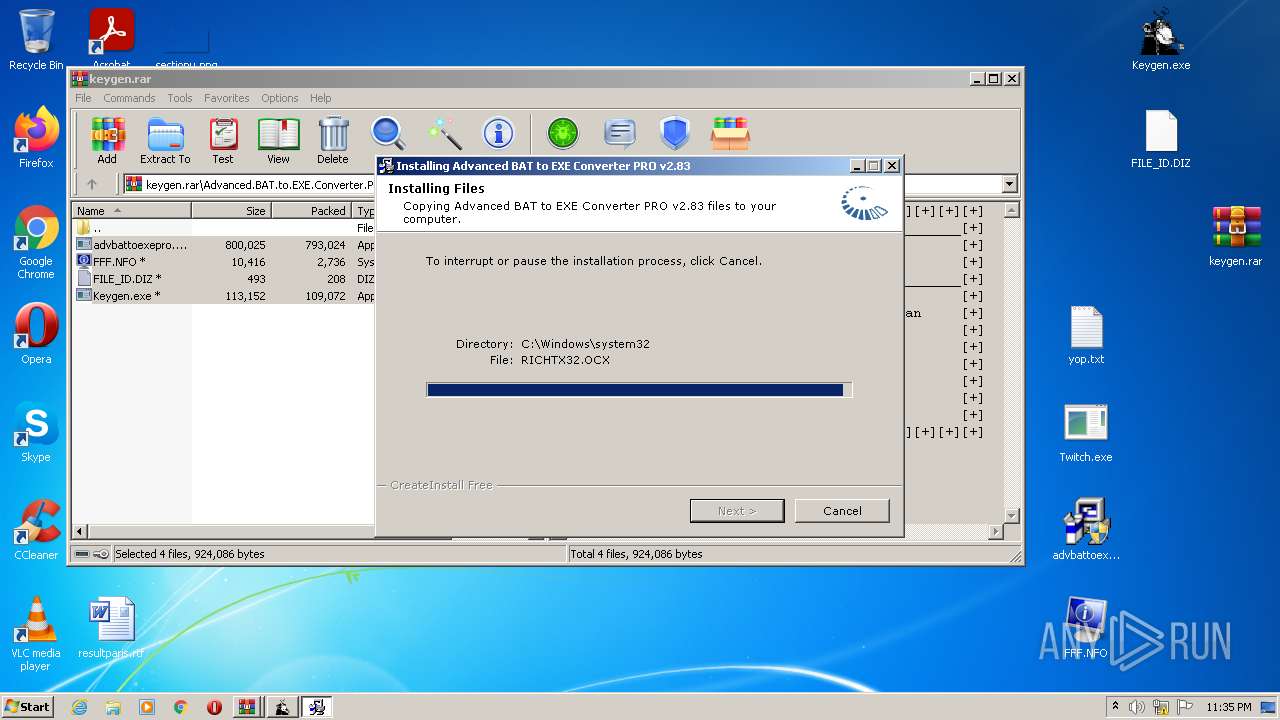Click the scroll up arrow in WinRAR pane
This screenshot has height=720, width=1280.
pyautogui.click(x=1011, y=211)
